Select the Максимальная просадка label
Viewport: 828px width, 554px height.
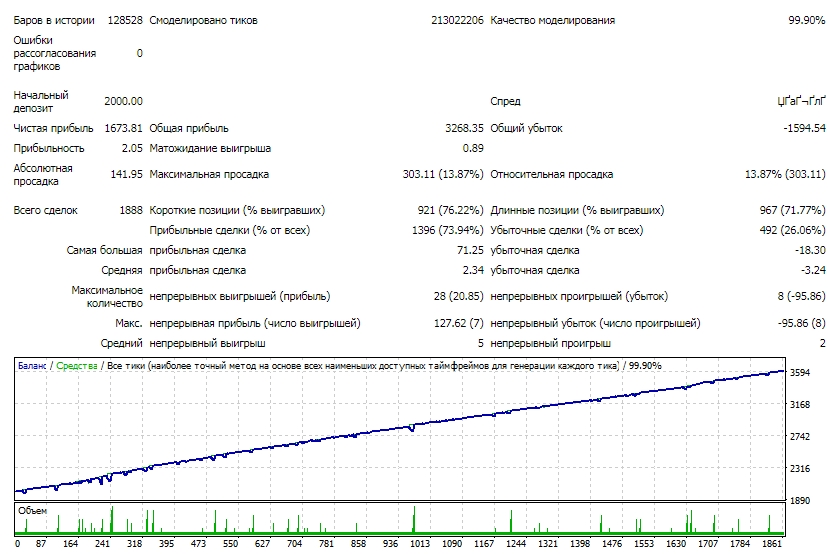(x=209, y=174)
